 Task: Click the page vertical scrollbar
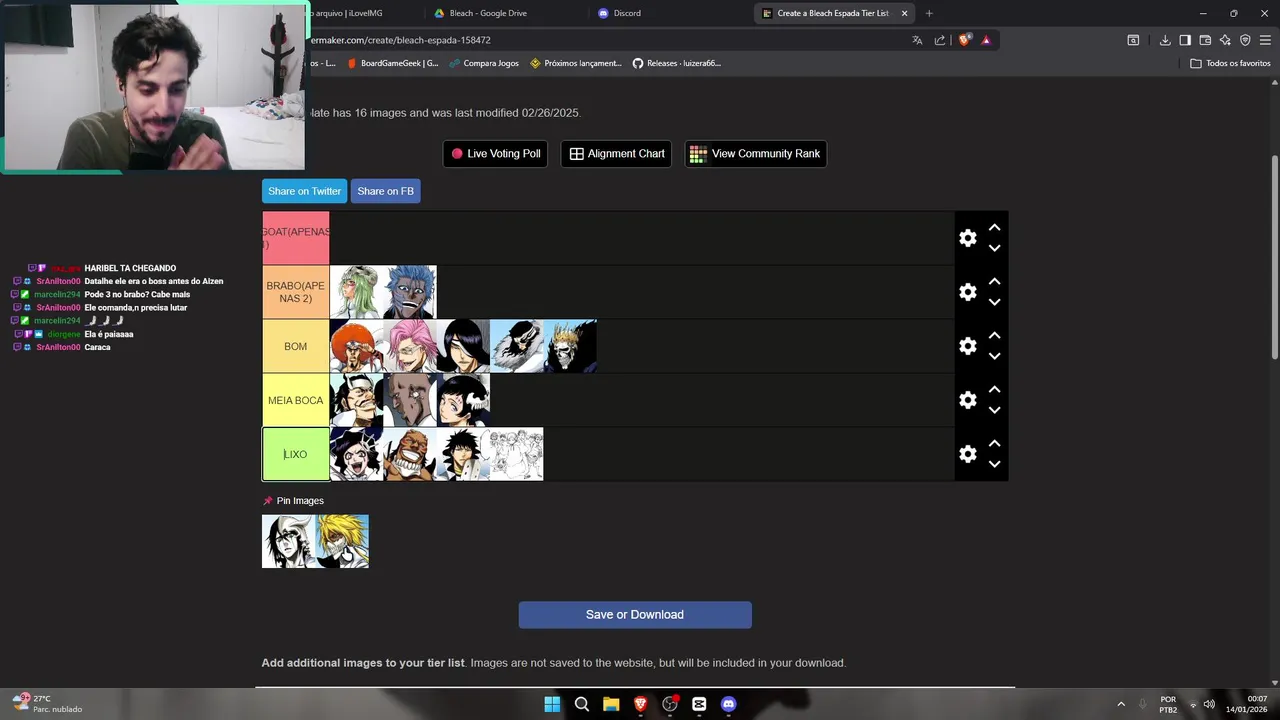click(1274, 258)
